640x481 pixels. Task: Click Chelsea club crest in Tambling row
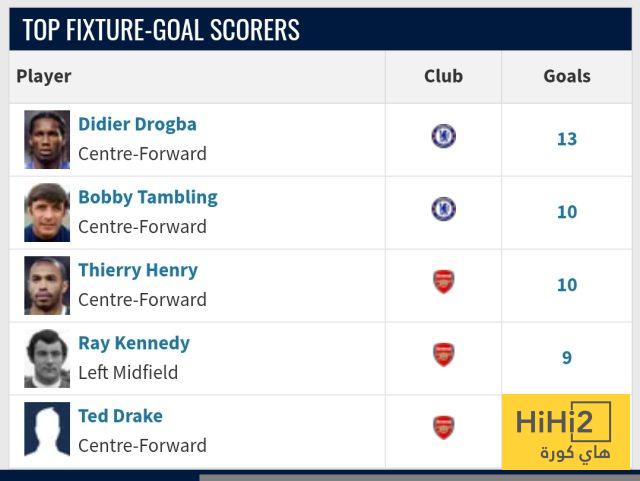coord(443,209)
